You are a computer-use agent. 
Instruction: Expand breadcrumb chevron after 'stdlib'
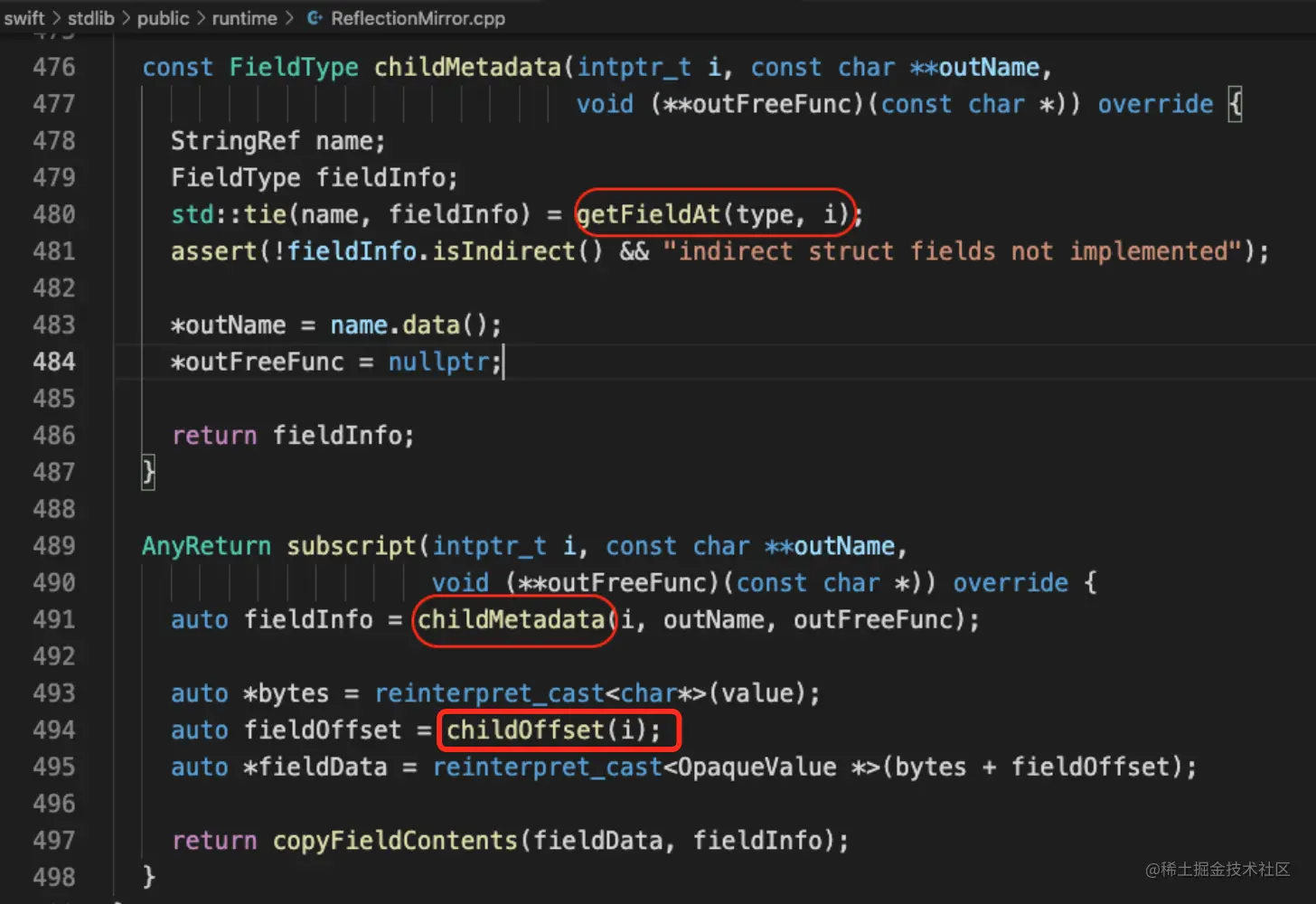point(126,18)
